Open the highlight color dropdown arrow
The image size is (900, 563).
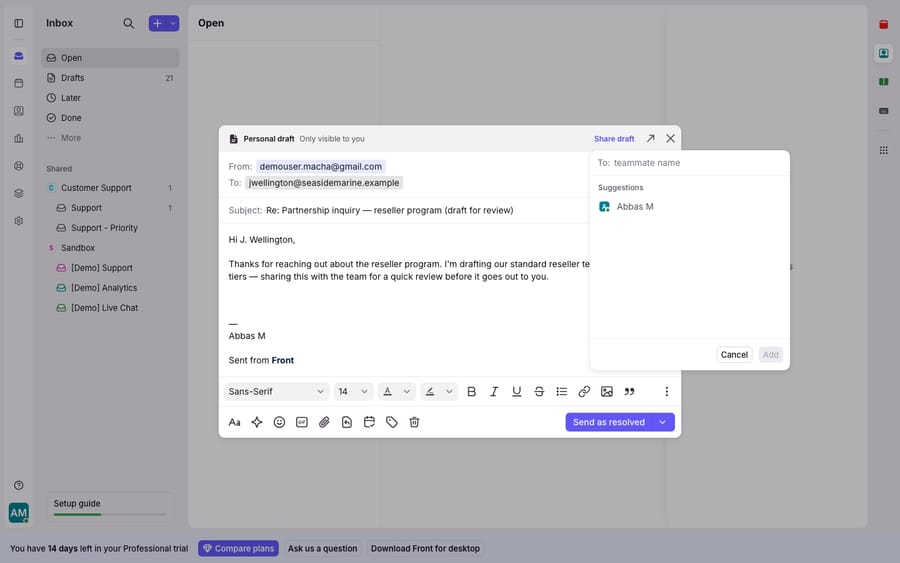tap(449, 391)
